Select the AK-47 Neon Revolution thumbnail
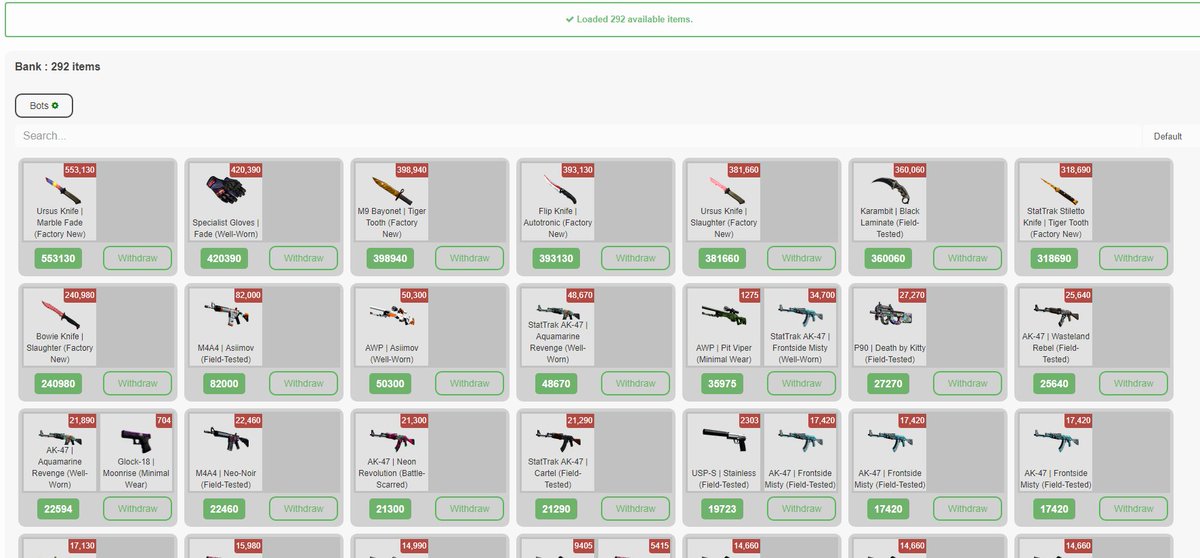 click(392, 452)
